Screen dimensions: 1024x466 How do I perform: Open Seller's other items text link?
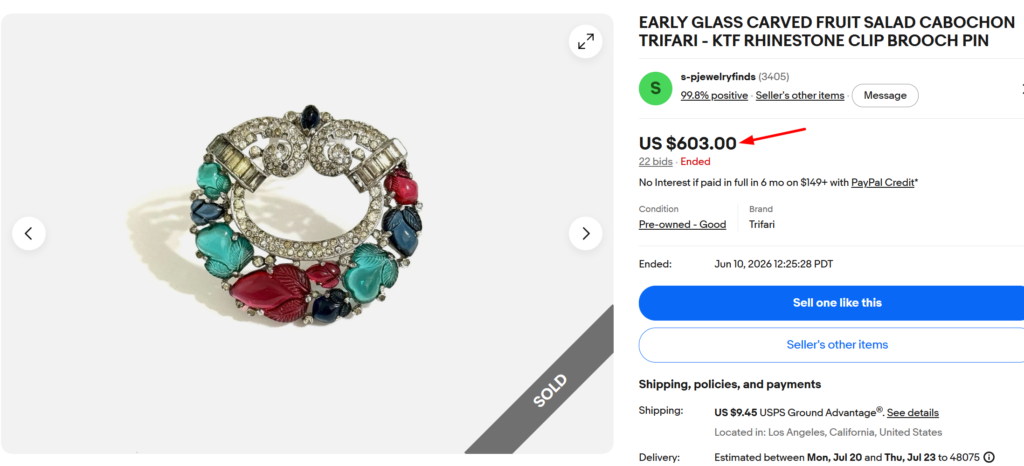pos(800,95)
